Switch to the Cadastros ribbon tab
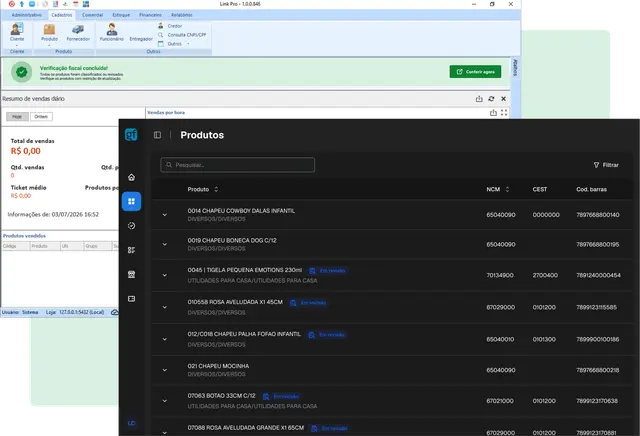640x436 pixels. (x=62, y=15)
